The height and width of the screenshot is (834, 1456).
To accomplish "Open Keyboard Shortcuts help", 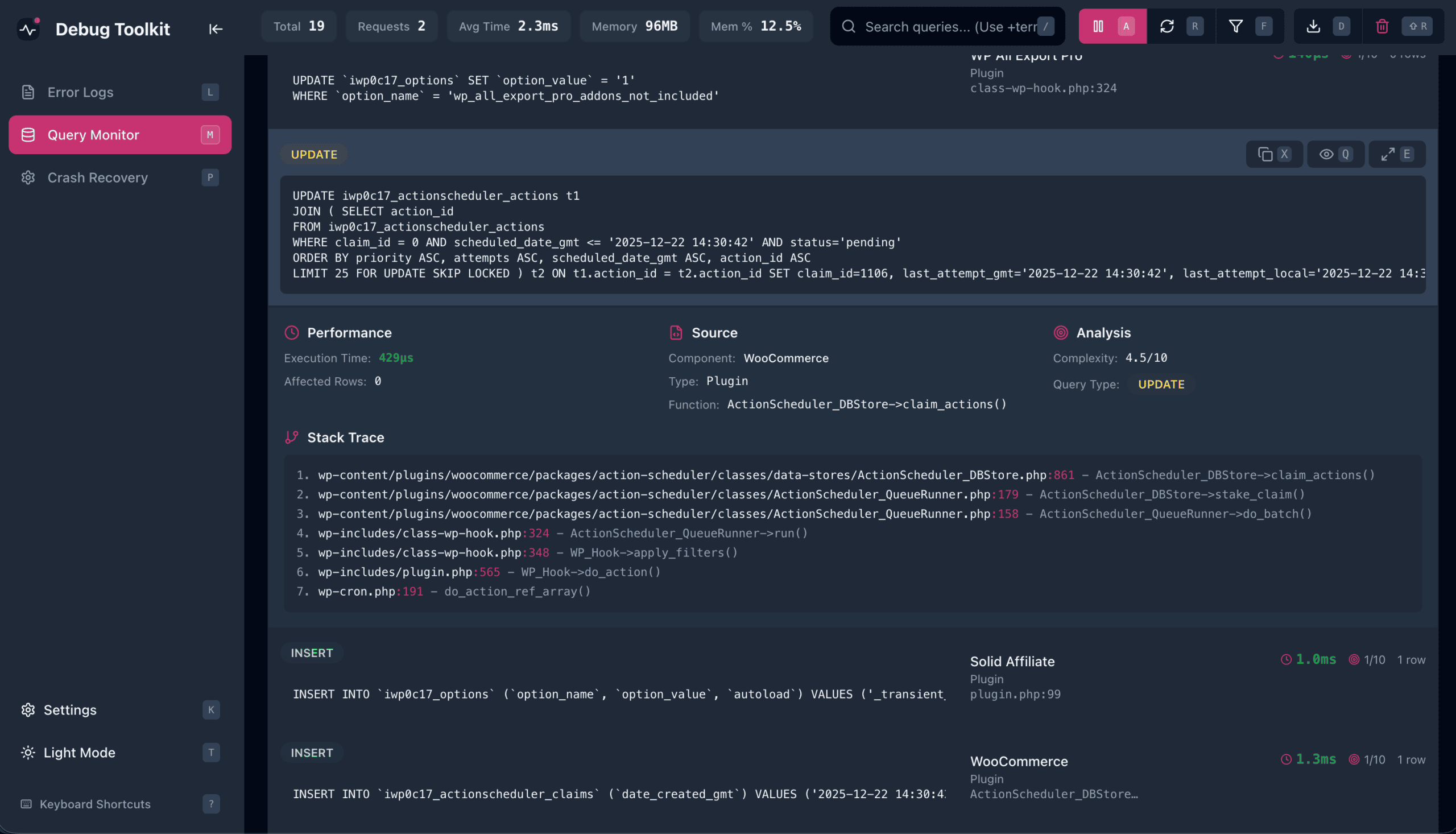I will tap(95, 804).
